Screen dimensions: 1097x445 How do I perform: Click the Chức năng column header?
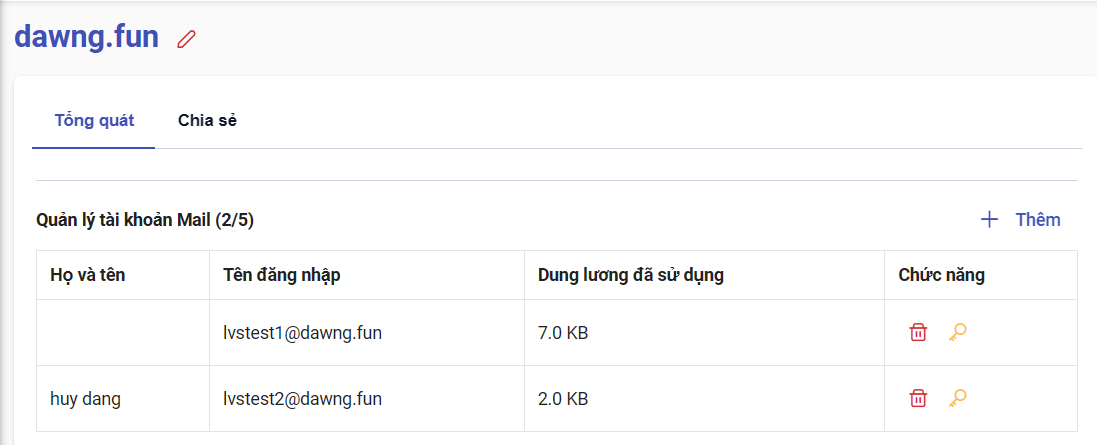(x=941, y=275)
